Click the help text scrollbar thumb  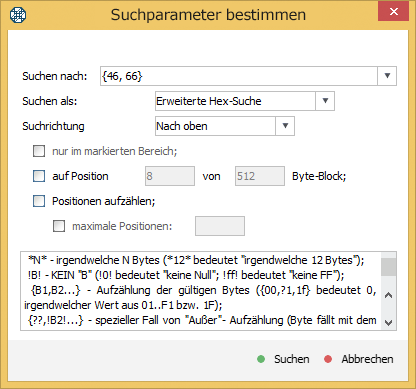coord(388,267)
